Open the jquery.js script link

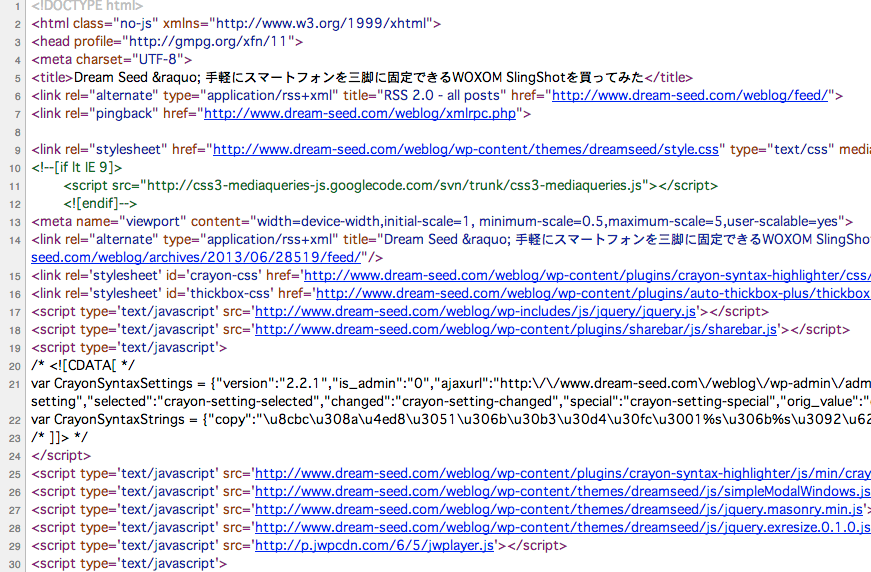pos(475,312)
